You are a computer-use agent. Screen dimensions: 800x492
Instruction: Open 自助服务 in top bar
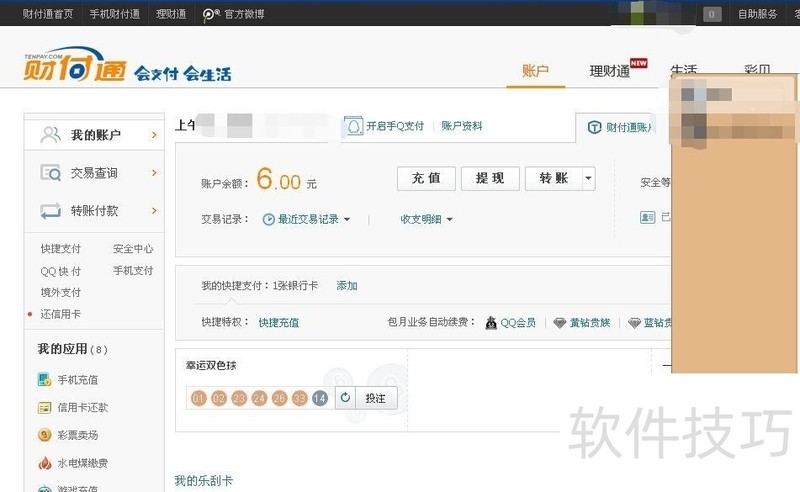tap(758, 14)
